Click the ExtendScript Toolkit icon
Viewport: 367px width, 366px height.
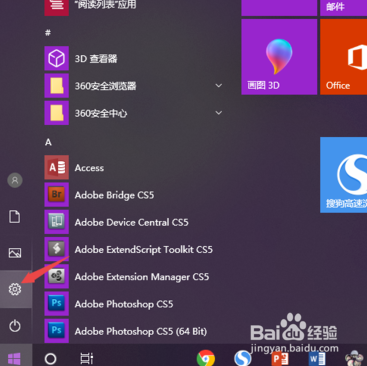pos(57,249)
